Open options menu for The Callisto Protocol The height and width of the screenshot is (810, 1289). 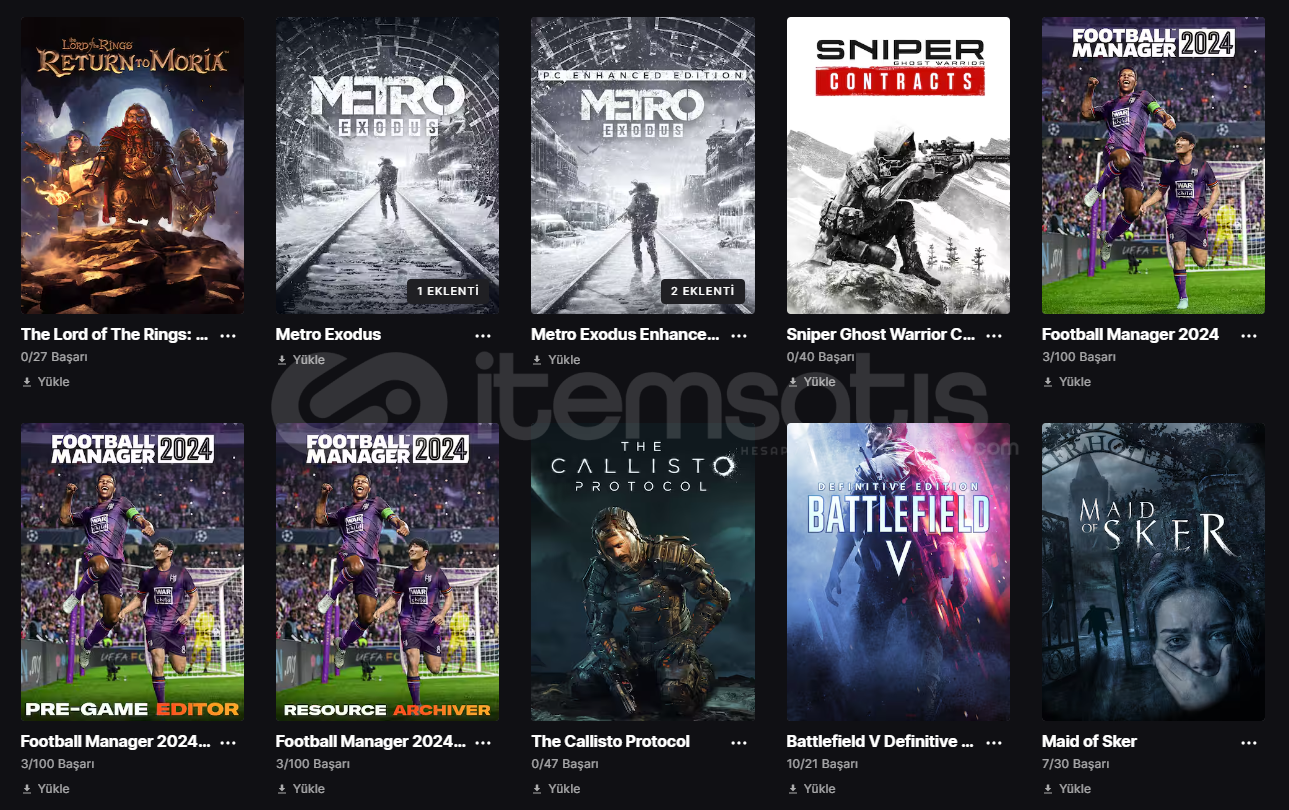click(739, 742)
